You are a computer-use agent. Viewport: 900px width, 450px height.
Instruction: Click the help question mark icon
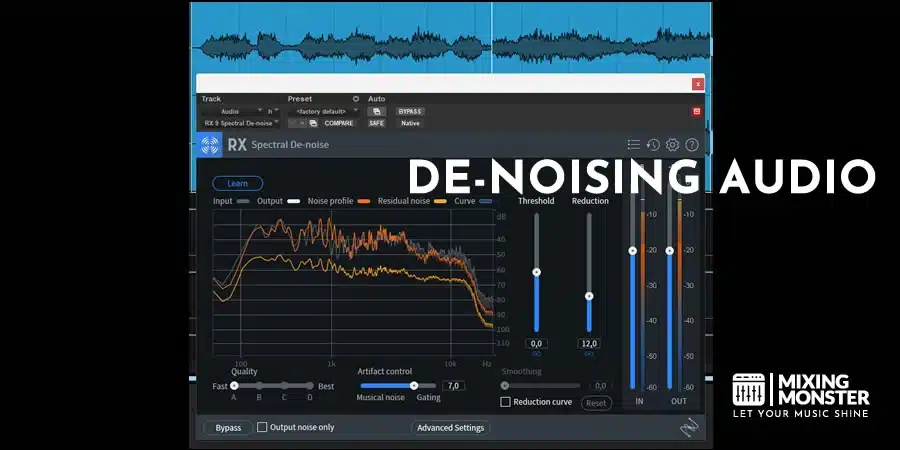pos(691,145)
